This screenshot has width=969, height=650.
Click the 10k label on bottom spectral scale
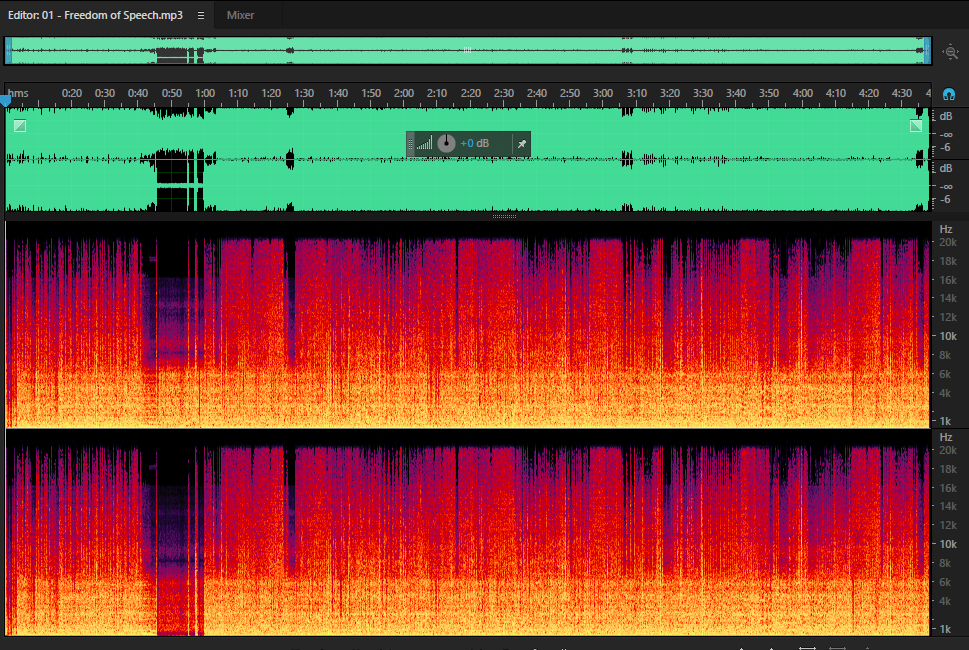pyautogui.click(x=948, y=544)
